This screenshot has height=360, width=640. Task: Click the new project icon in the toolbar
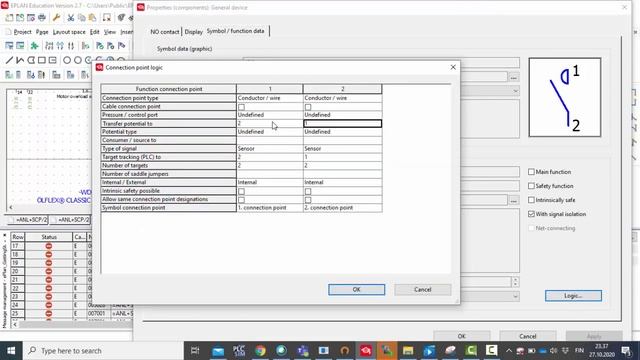pyautogui.click(x=9, y=18)
